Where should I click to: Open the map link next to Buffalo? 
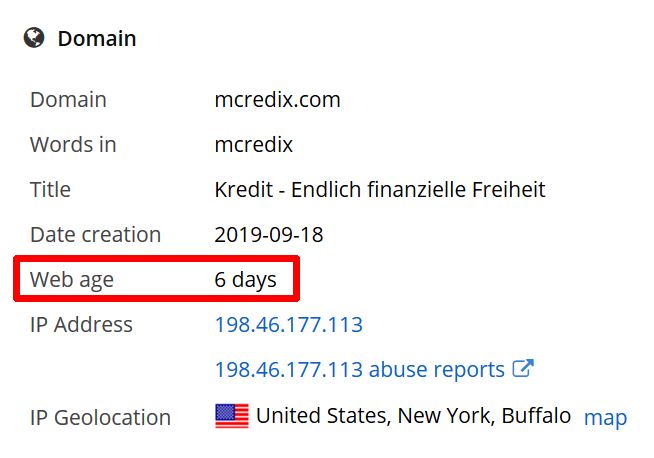(605, 418)
